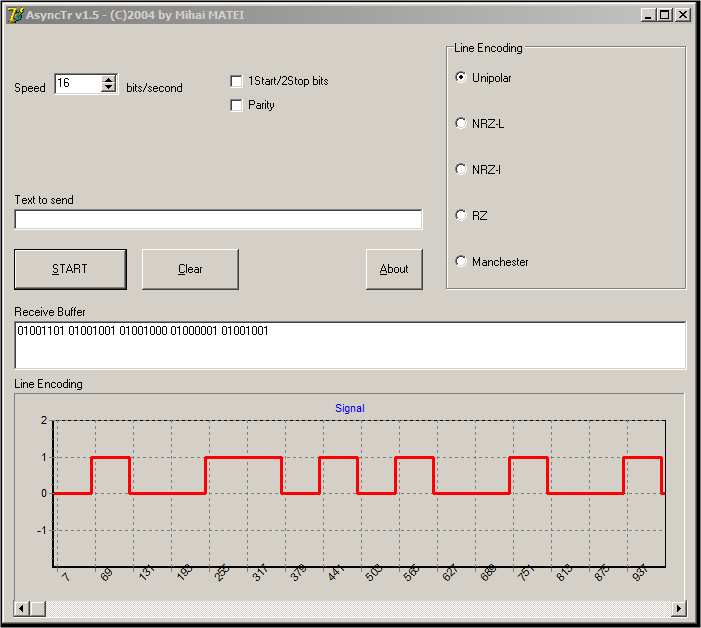Click the 'Receive Buffer' label

point(50,312)
